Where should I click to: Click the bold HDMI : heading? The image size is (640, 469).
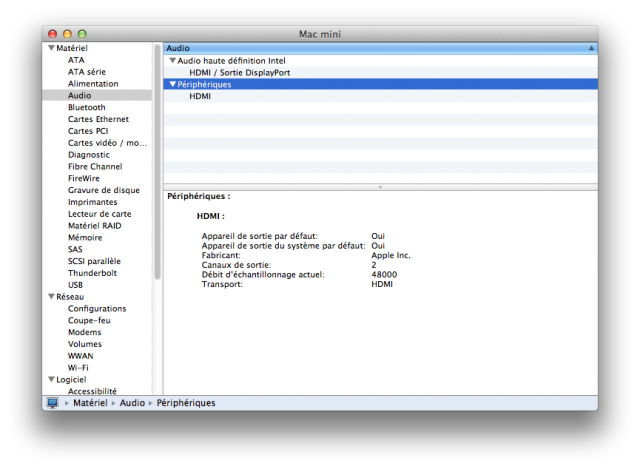pyautogui.click(x=211, y=216)
